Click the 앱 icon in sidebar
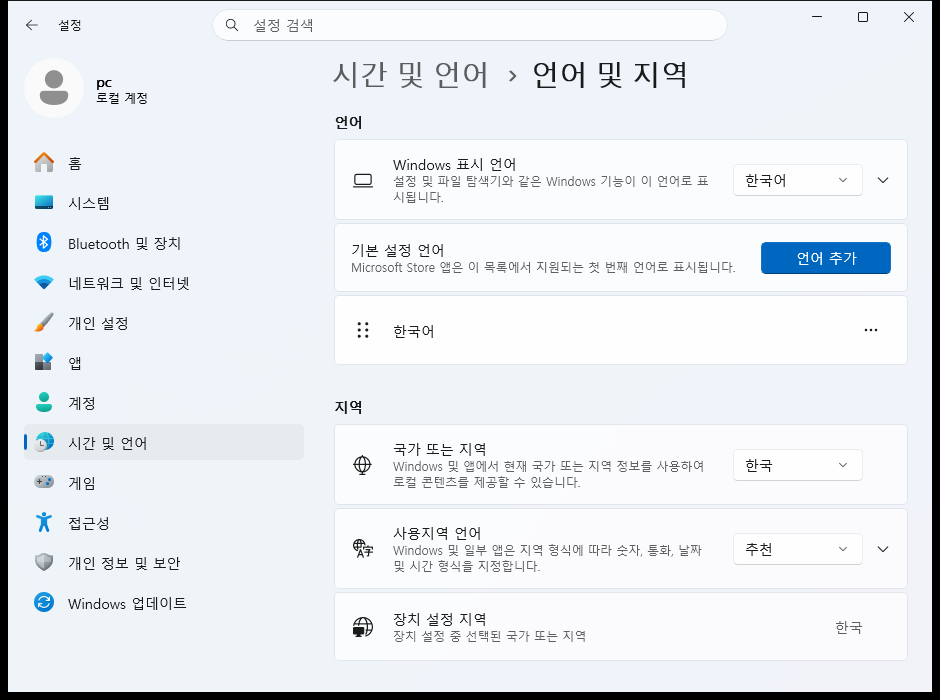 pyautogui.click(x=44, y=362)
